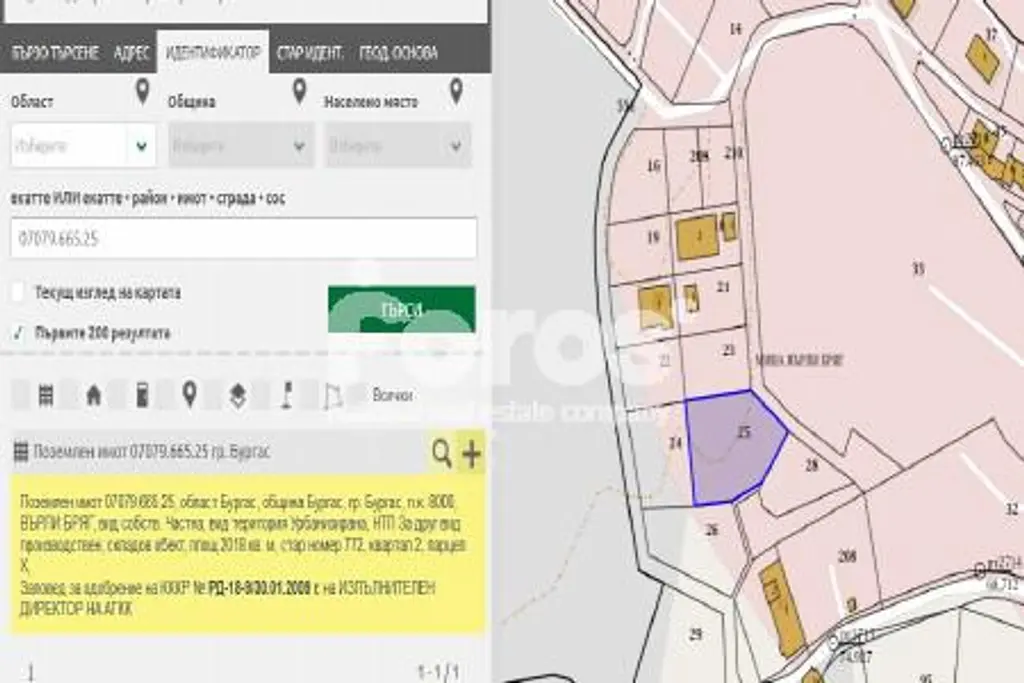Viewport: 1024px width, 683px height.
Task: Select the layers filter icon
Action: pyautogui.click(x=238, y=395)
